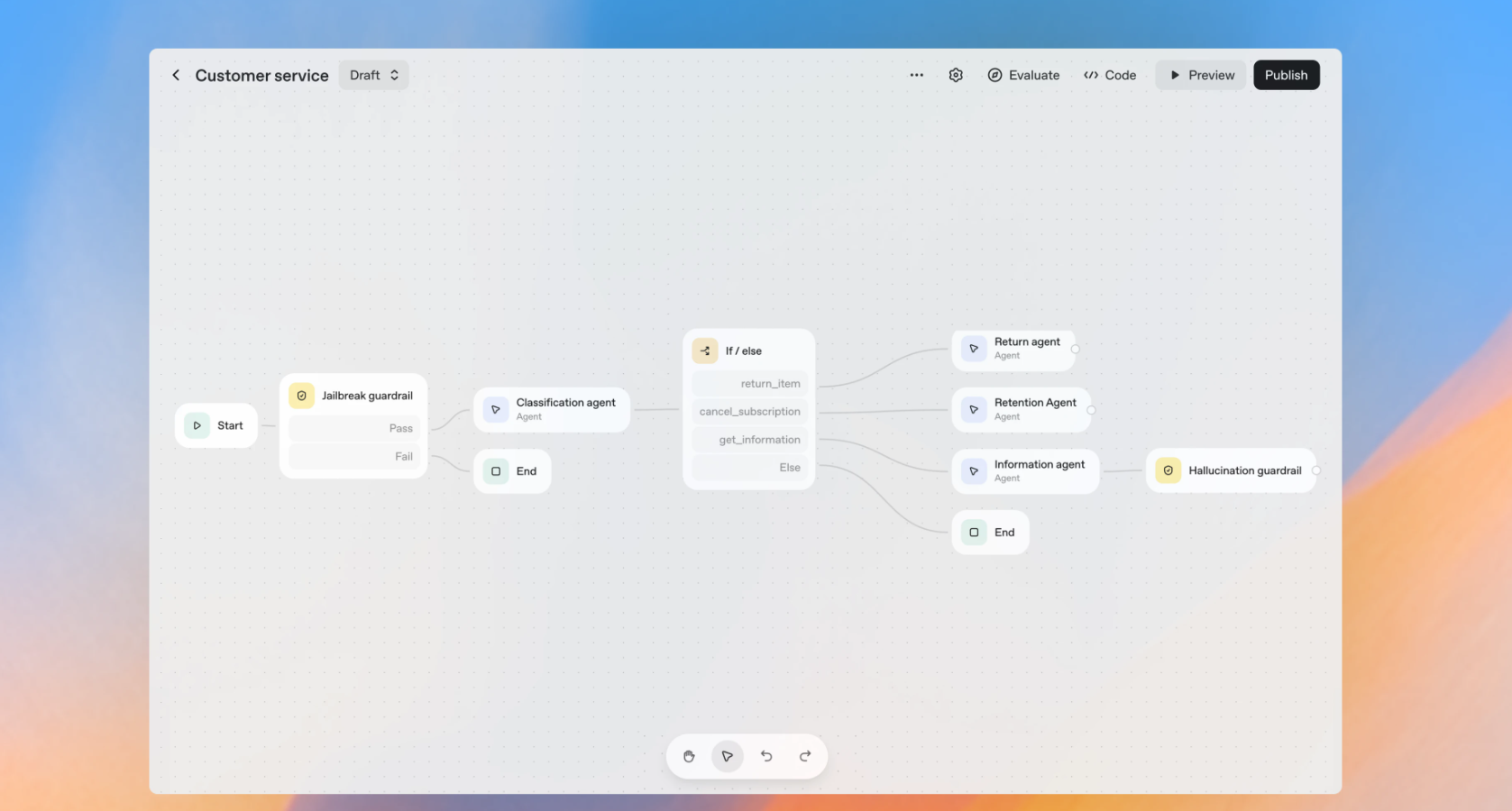Click the Hallucination guardrail shield icon
The image size is (1512, 811).
tap(1168, 470)
